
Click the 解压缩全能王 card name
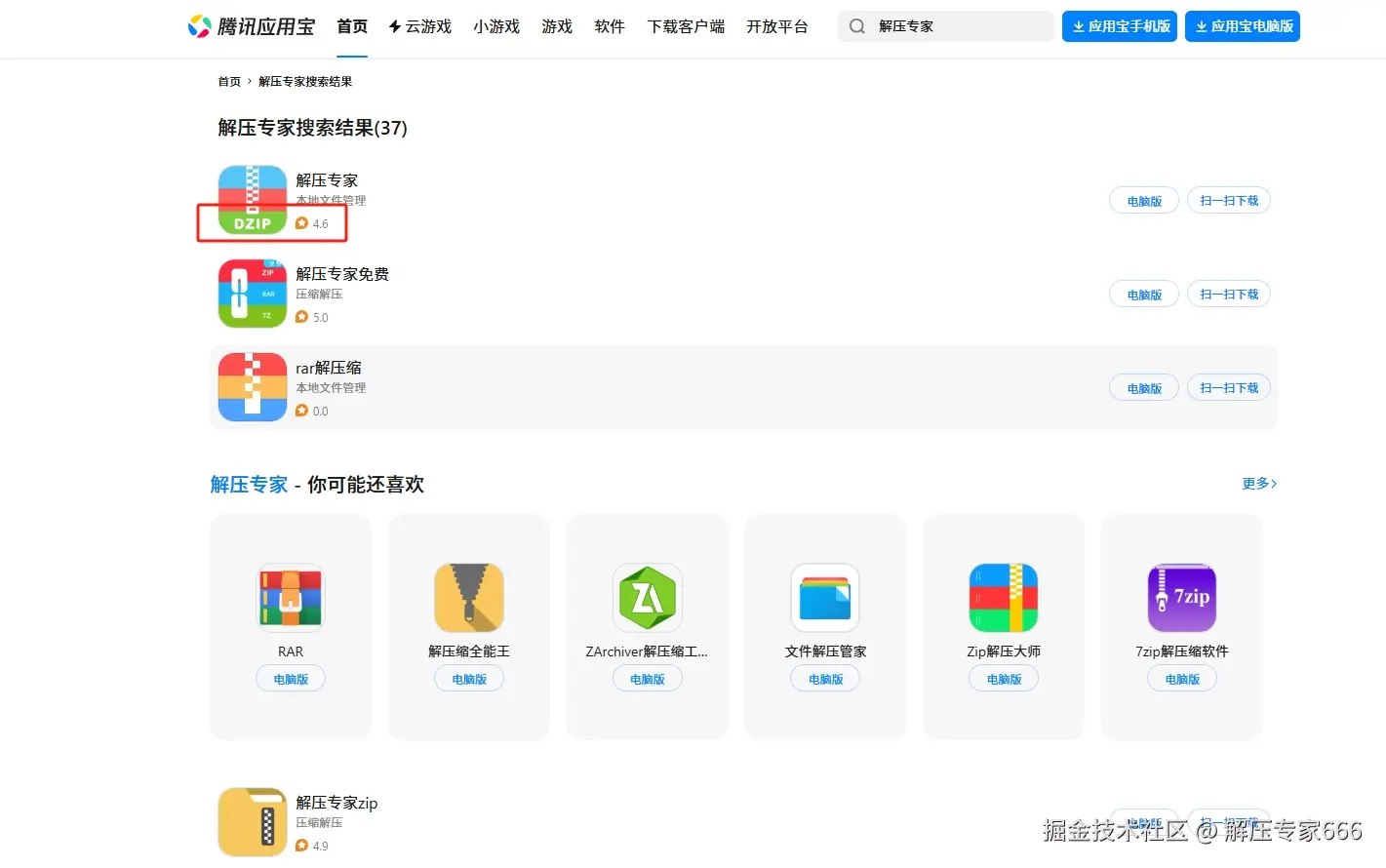click(469, 651)
